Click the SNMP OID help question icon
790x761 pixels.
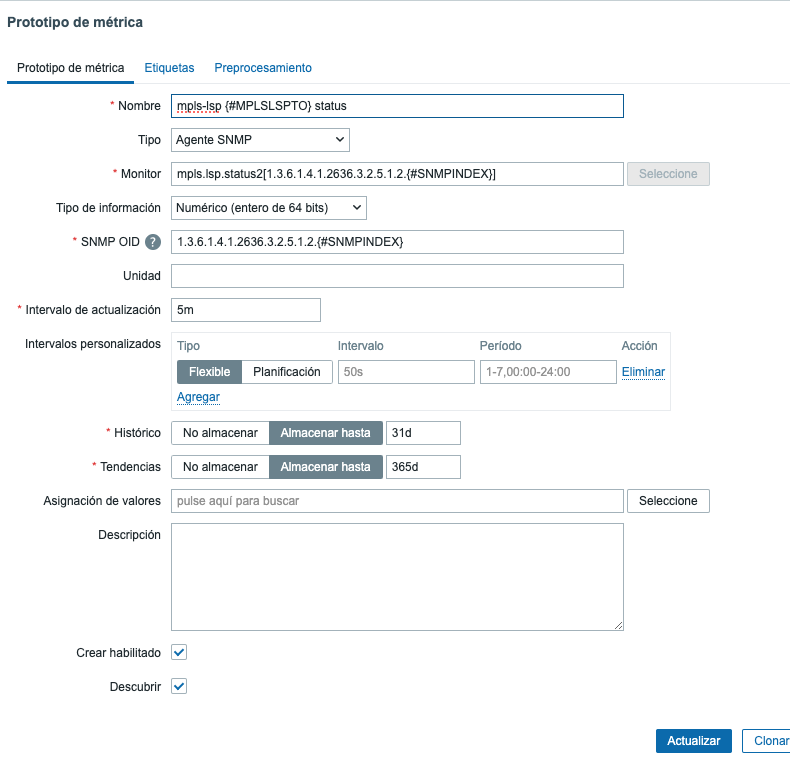(x=153, y=242)
